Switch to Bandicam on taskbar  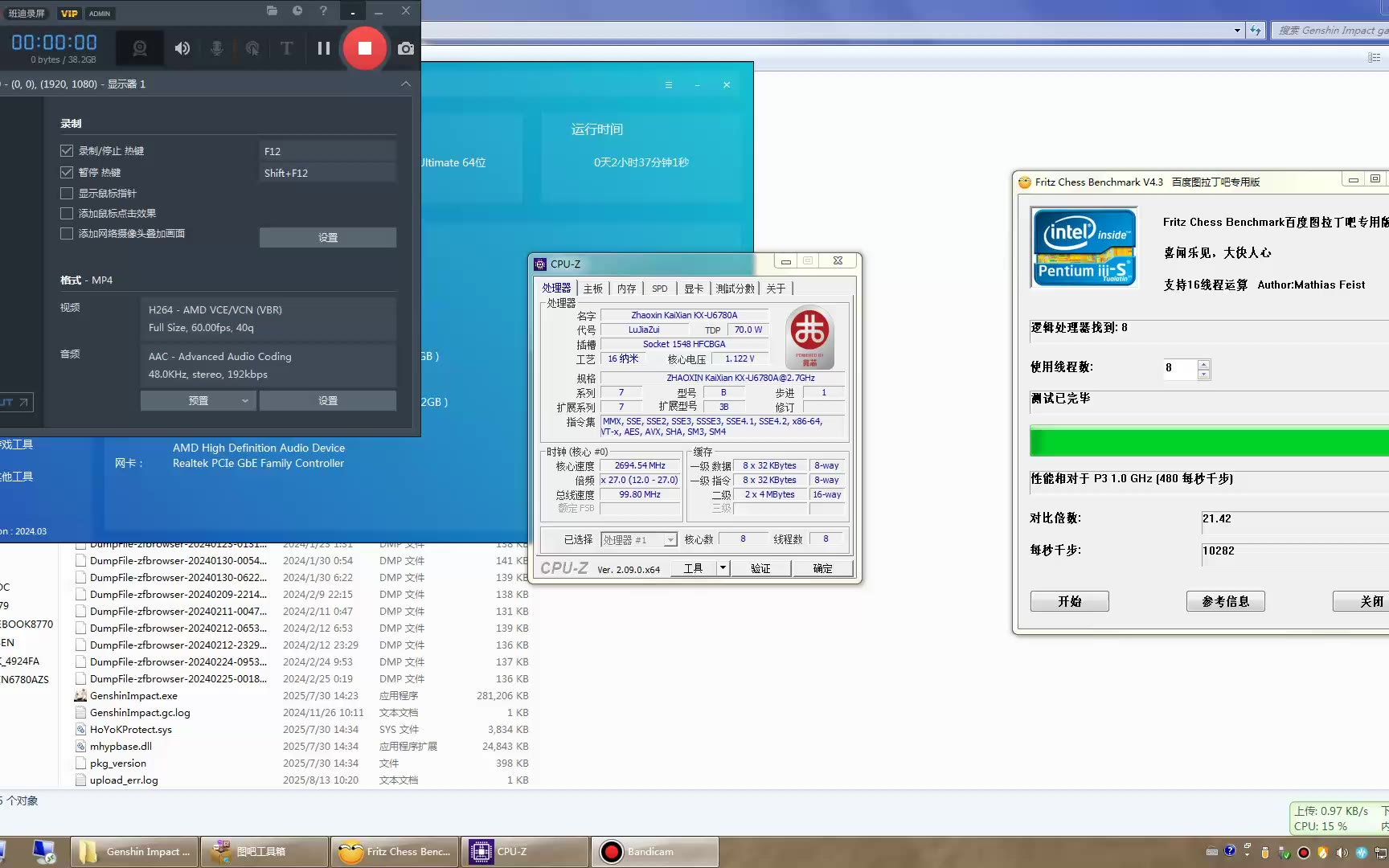[655, 852]
